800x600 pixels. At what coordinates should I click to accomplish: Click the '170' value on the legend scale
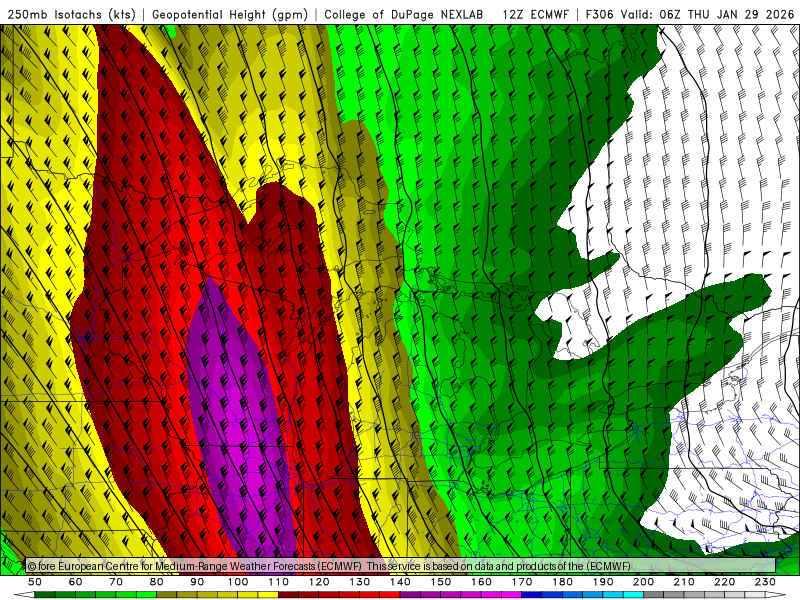[x=522, y=582]
